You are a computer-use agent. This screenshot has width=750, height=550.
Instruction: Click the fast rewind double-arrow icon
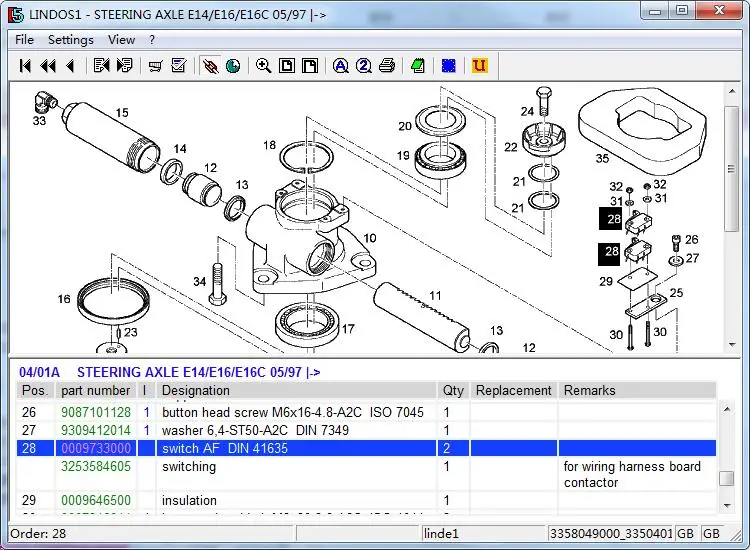click(x=47, y=66)
